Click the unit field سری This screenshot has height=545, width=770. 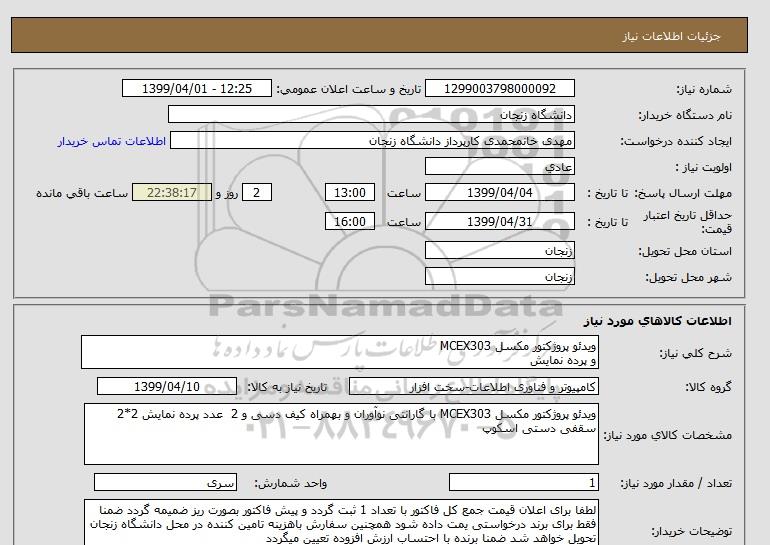click(x=165, y=483)
